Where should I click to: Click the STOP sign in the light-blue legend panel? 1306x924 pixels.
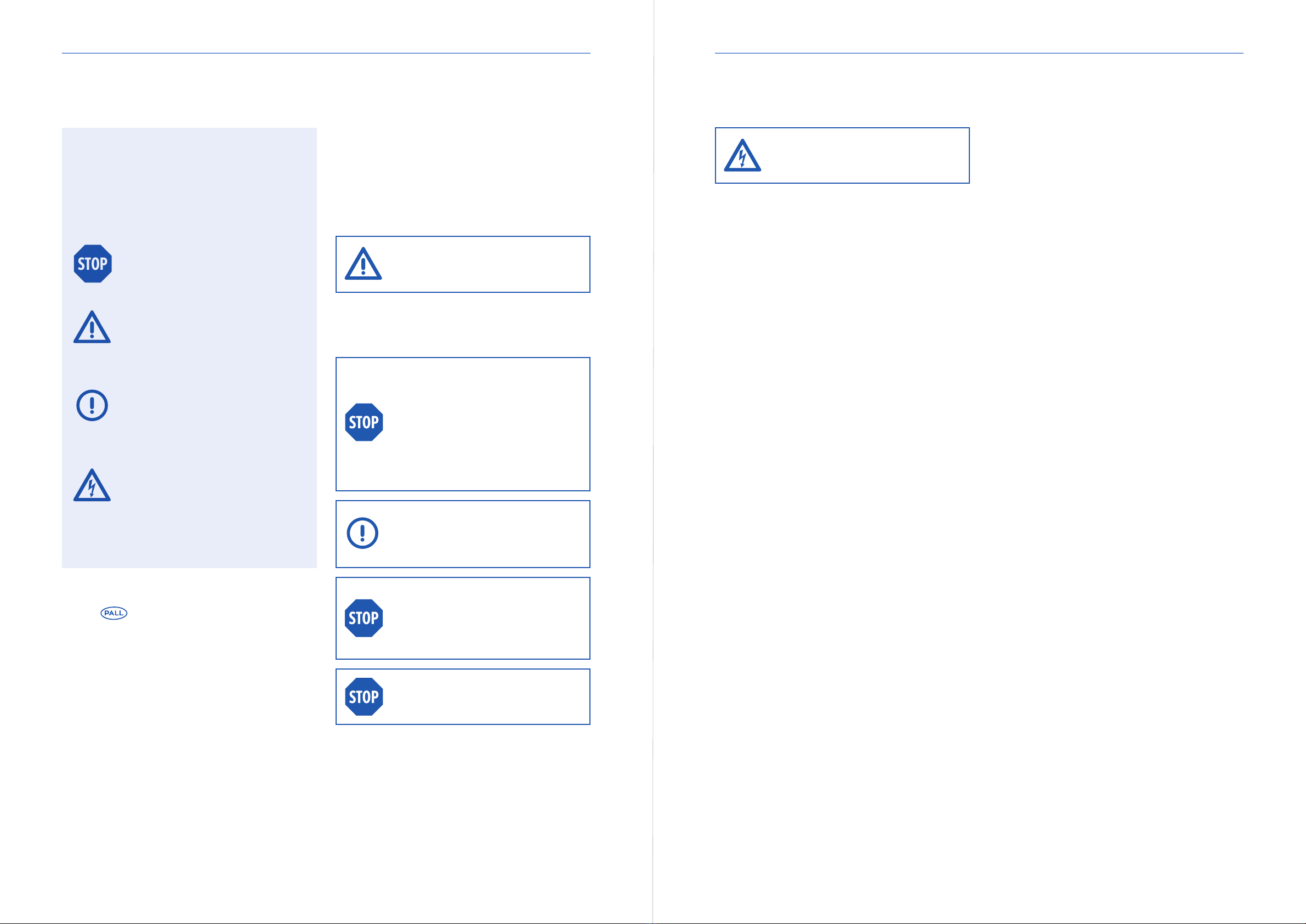pos(93,264)
